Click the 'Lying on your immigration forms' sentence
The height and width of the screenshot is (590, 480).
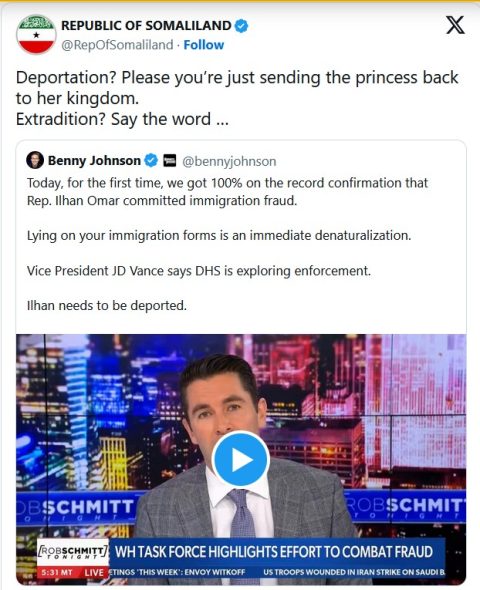click(219, 236)
